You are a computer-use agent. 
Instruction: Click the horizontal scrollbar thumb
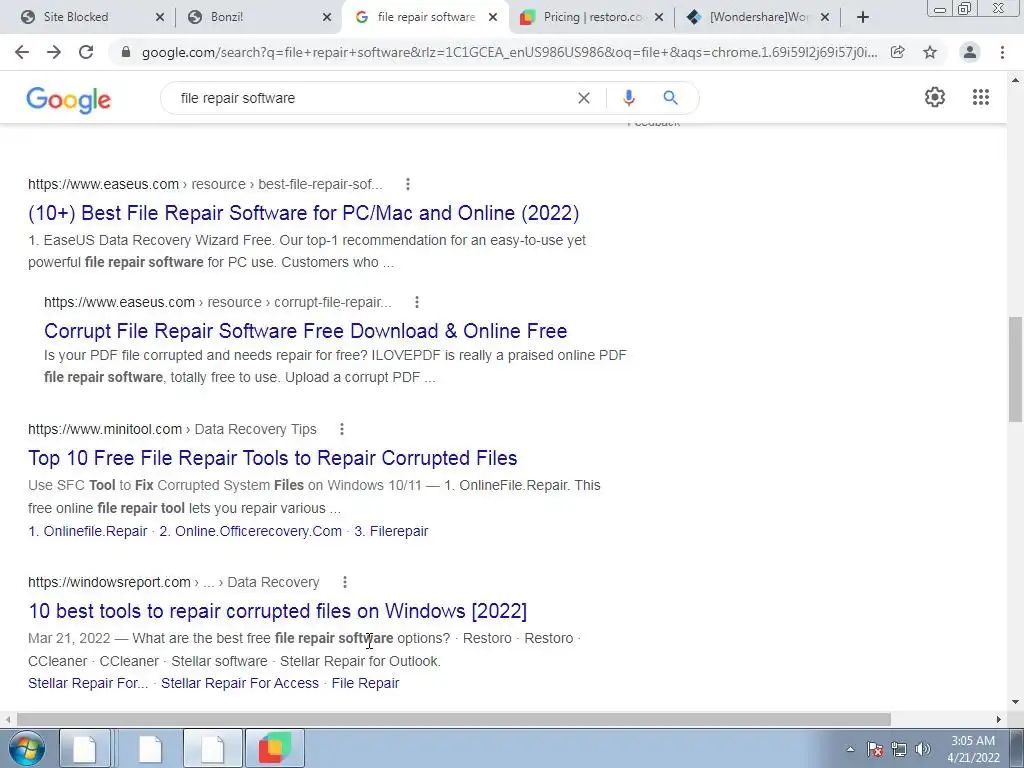pyautogui.click(x=454, y=719)
